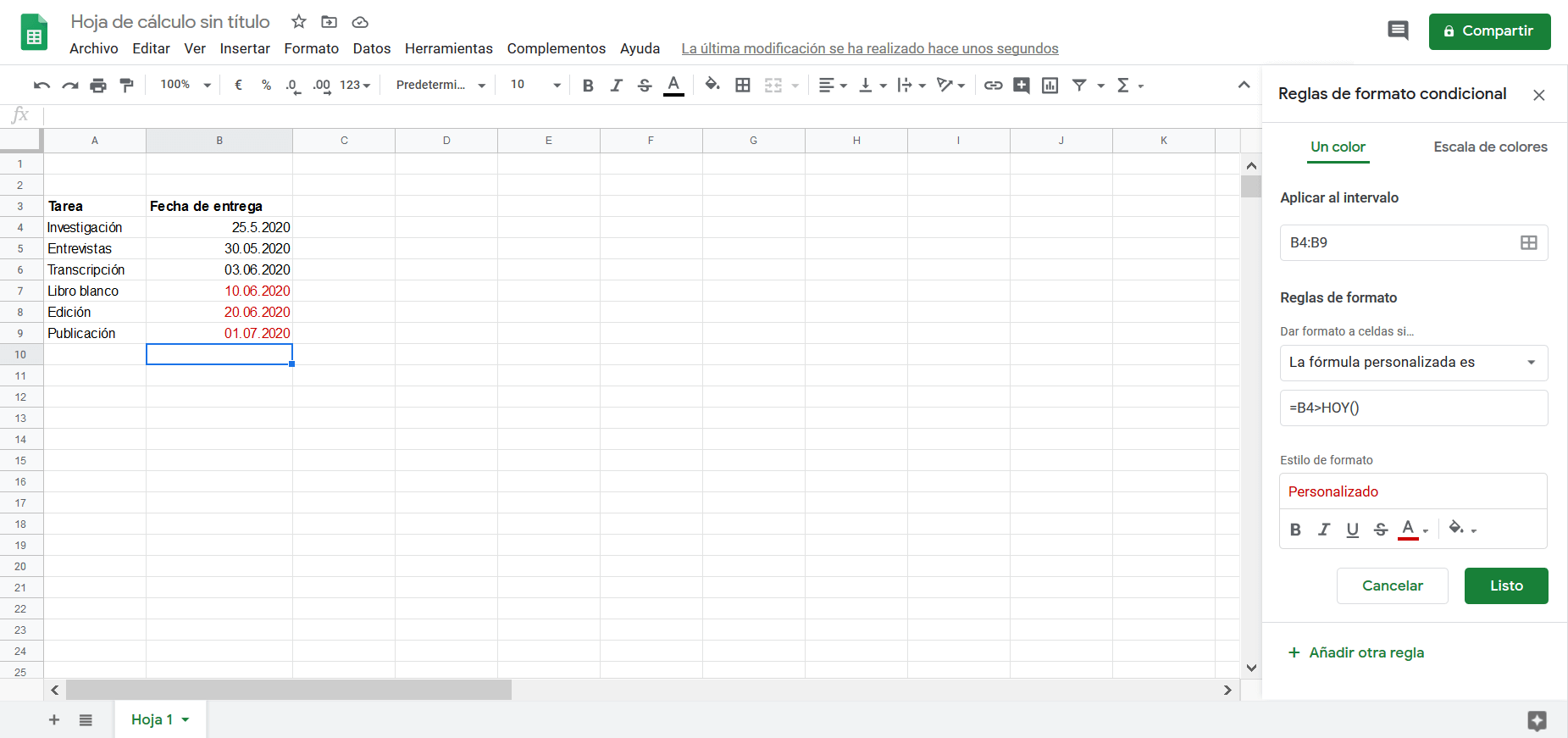Open the Archivo menu
The width and height of the screenshot is (1568, 738).
(94, 49)
